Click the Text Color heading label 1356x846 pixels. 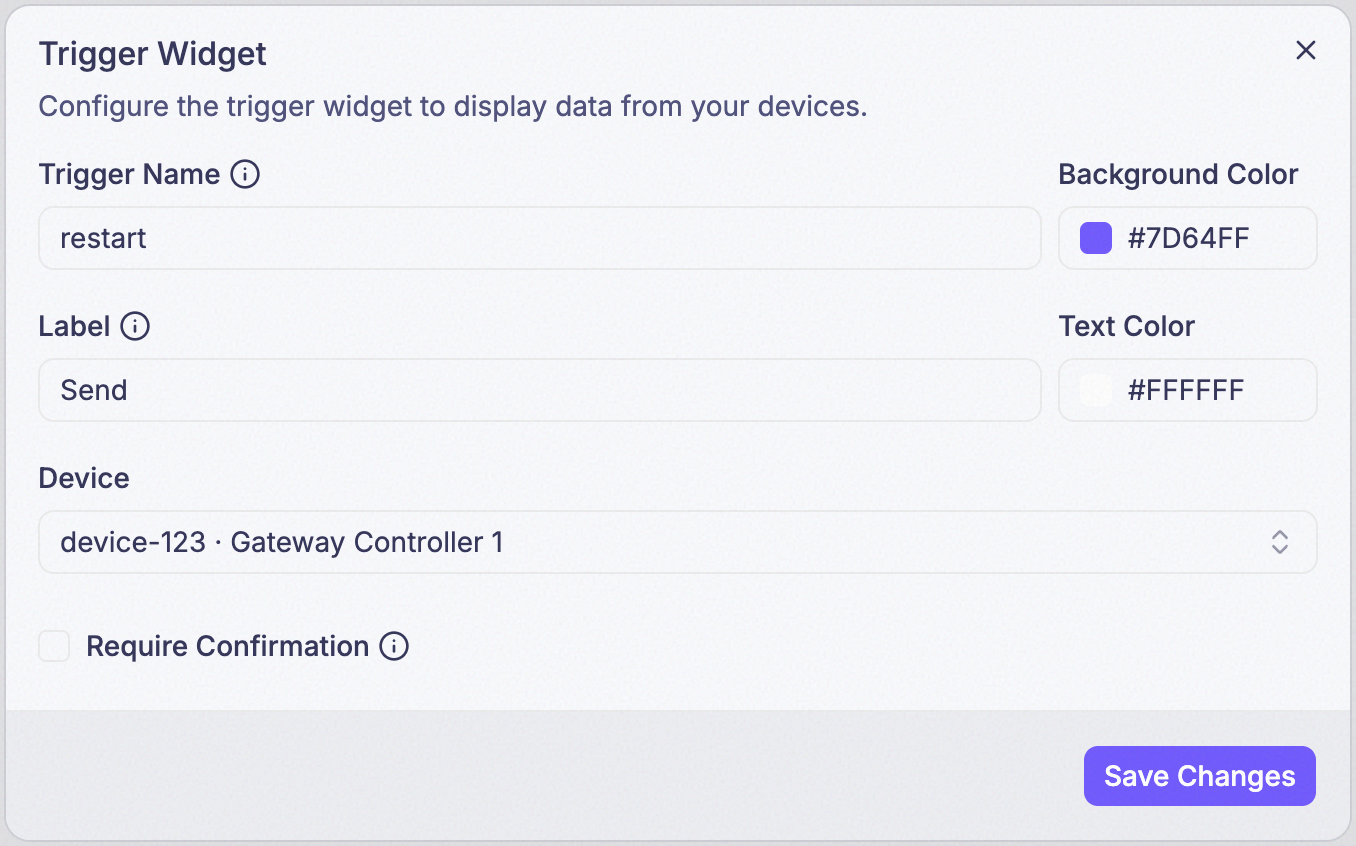1127,327
